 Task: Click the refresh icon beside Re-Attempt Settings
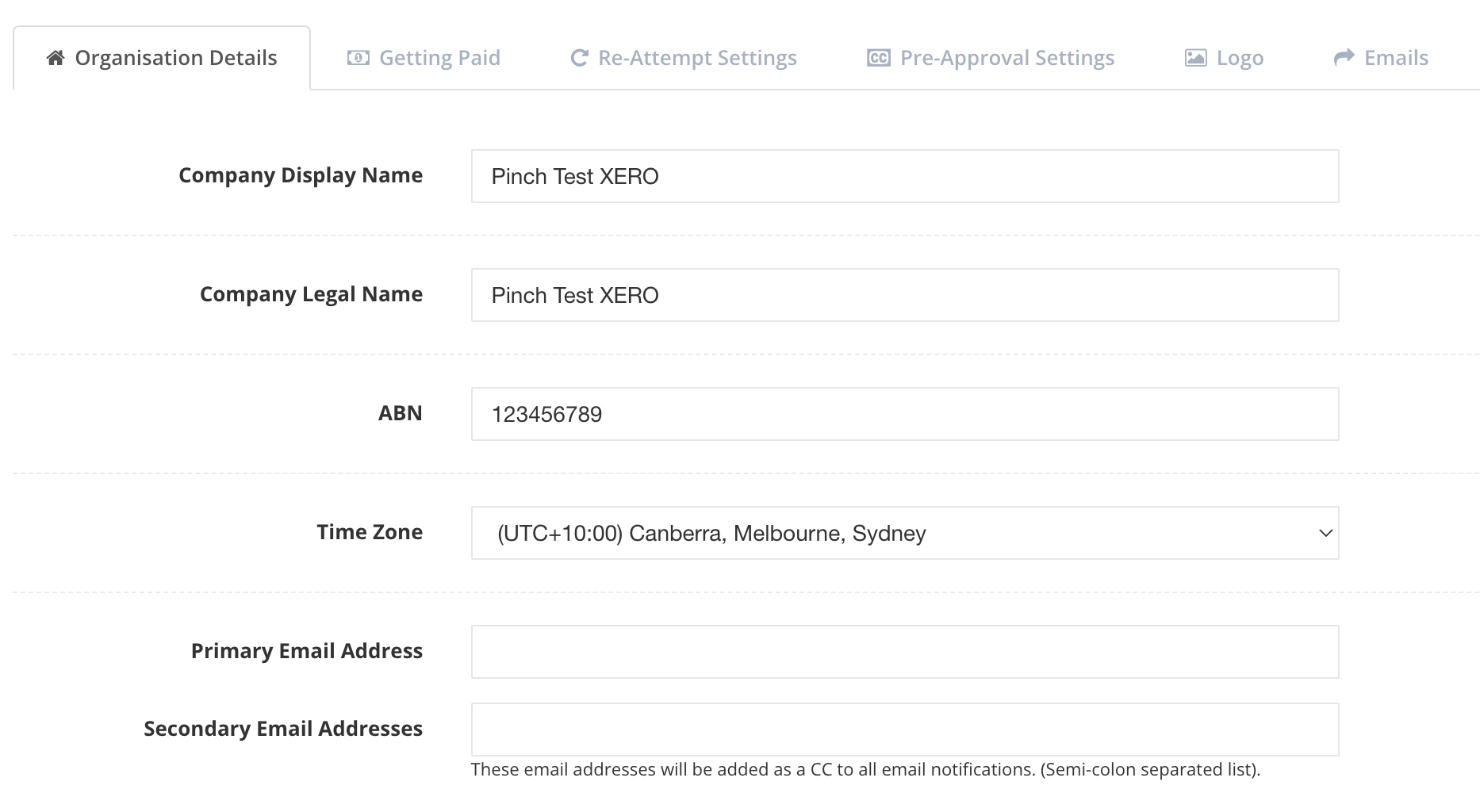(580, 58)
